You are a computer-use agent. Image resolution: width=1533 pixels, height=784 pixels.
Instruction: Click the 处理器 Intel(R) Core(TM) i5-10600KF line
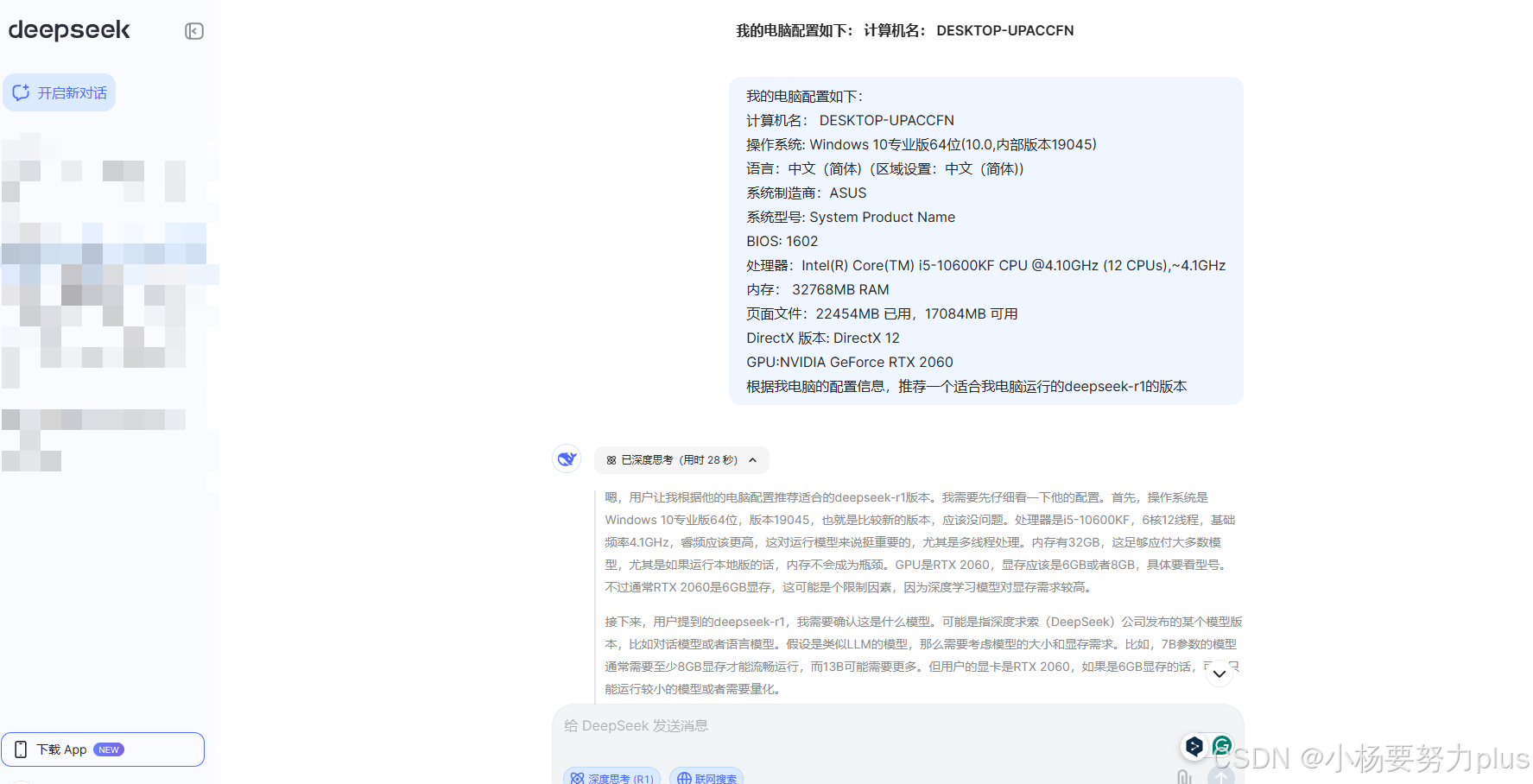(986, 265)
